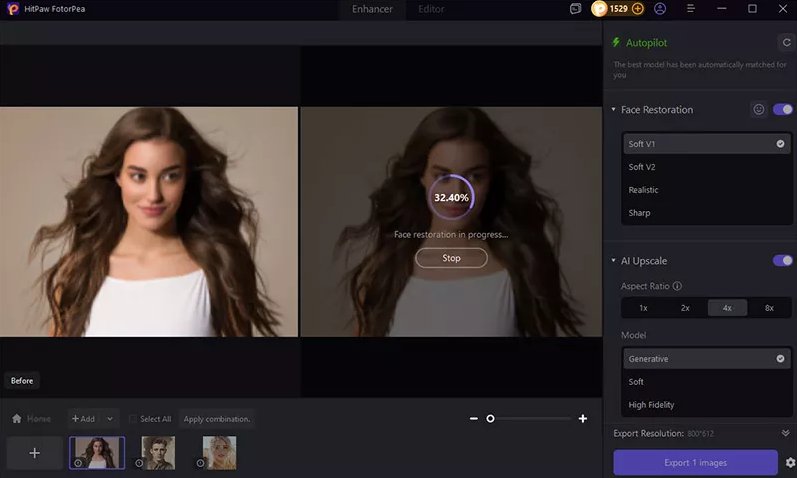Choose the Soft upscale model
This screenshot has width=797, height=478.
[x=707, y=381]
